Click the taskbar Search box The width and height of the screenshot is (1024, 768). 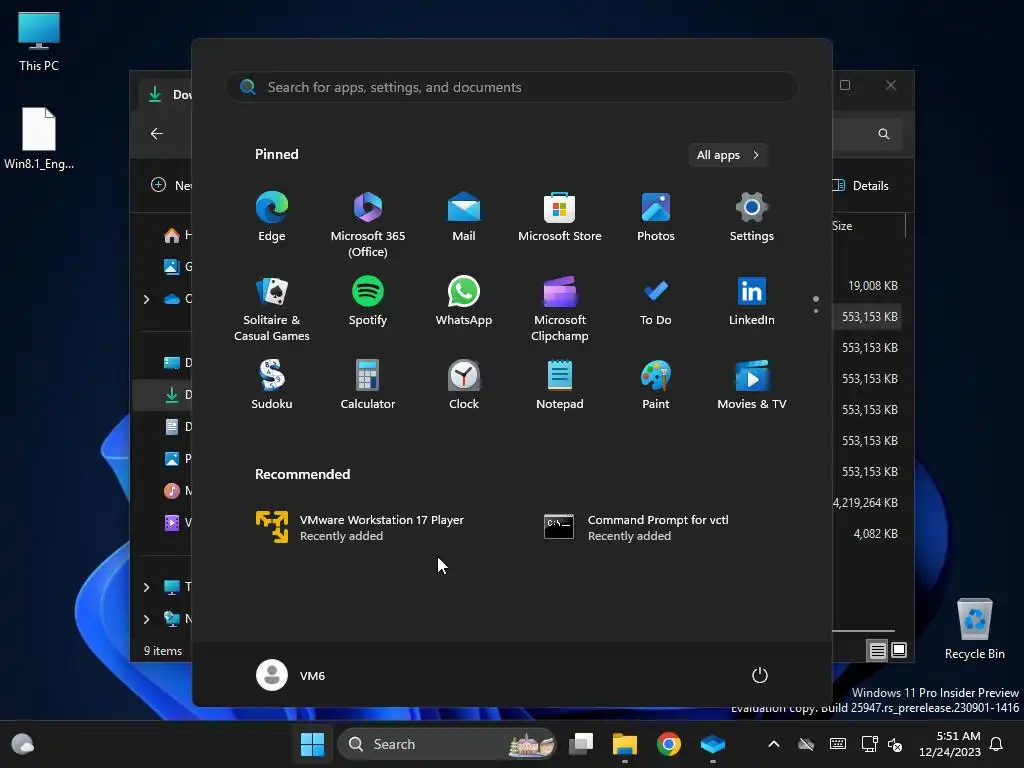(447, 744)
